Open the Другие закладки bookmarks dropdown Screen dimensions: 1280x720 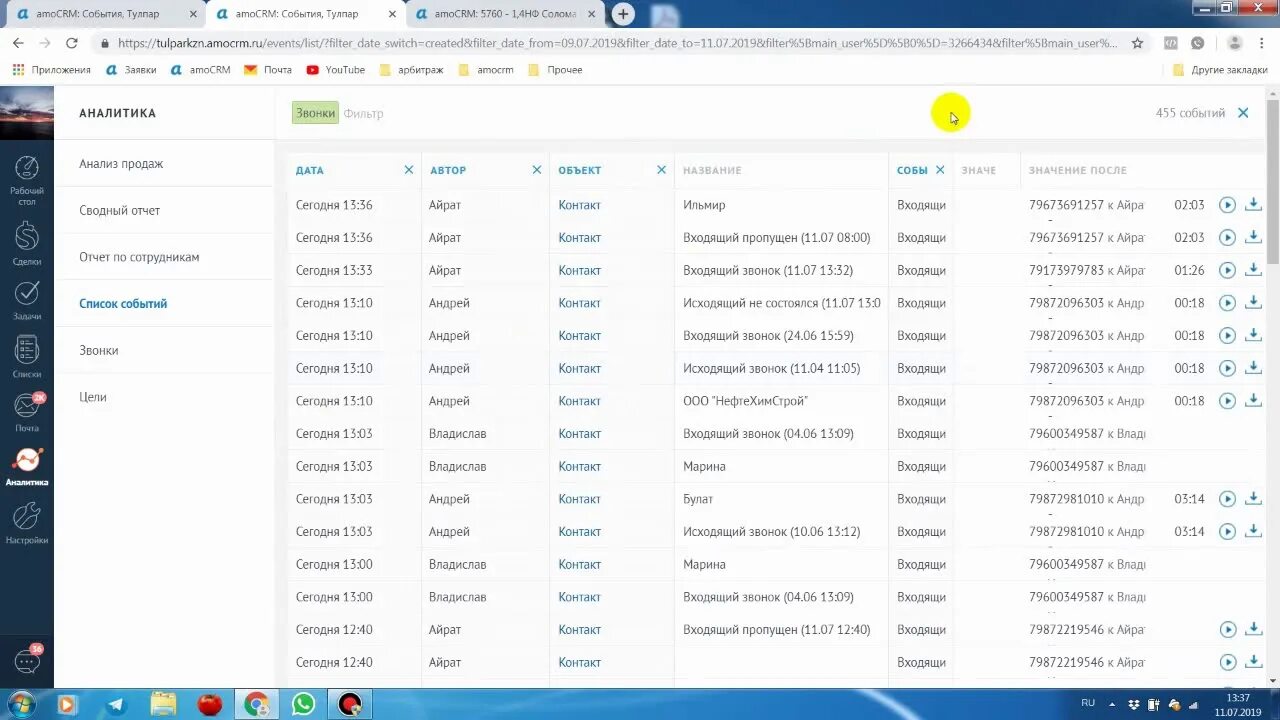click(x=1222, y=69)
